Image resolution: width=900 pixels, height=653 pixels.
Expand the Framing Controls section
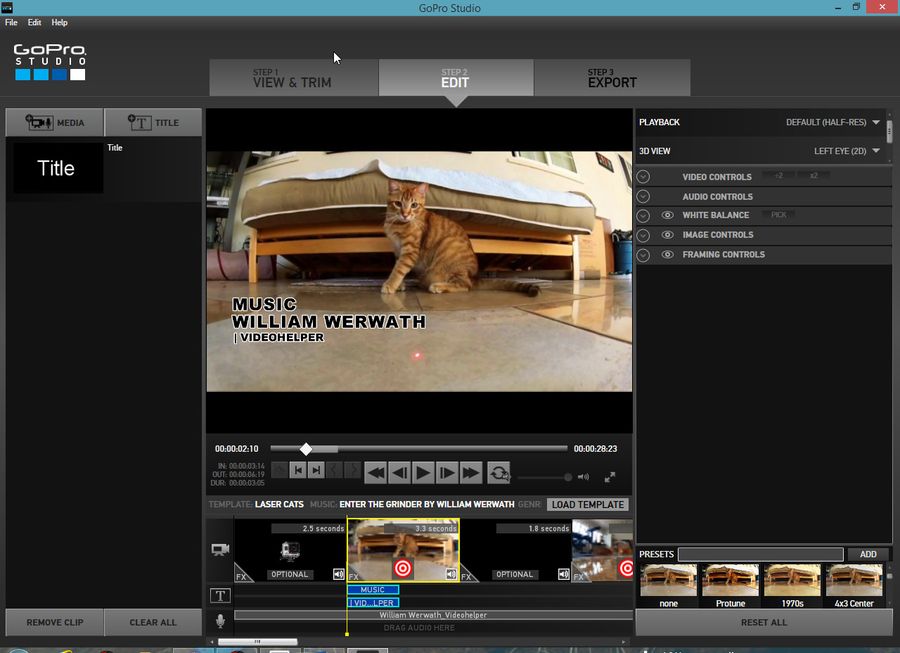(x=643, y=255)
